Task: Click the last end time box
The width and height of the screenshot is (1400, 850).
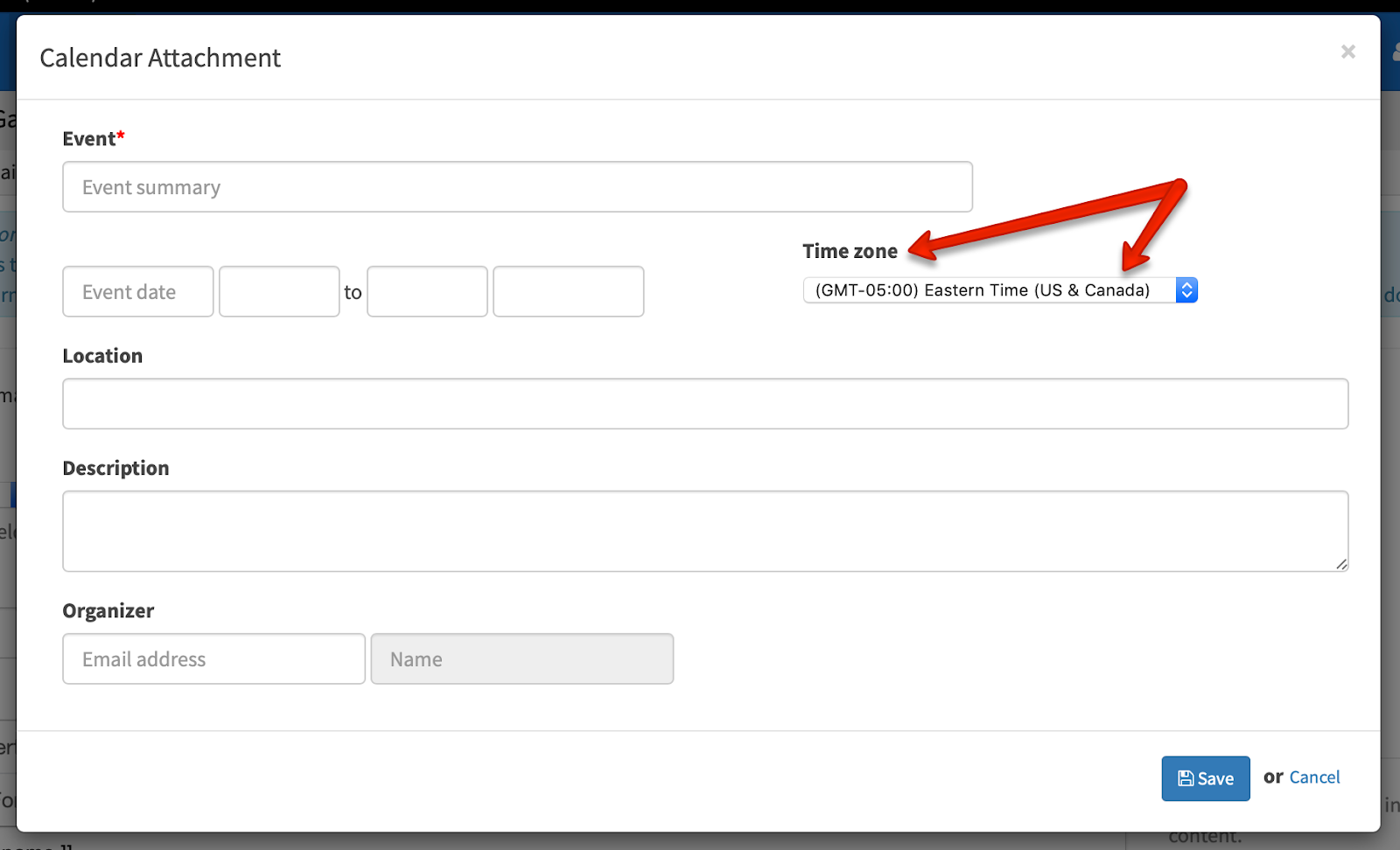Action: (x=568, y=292)
